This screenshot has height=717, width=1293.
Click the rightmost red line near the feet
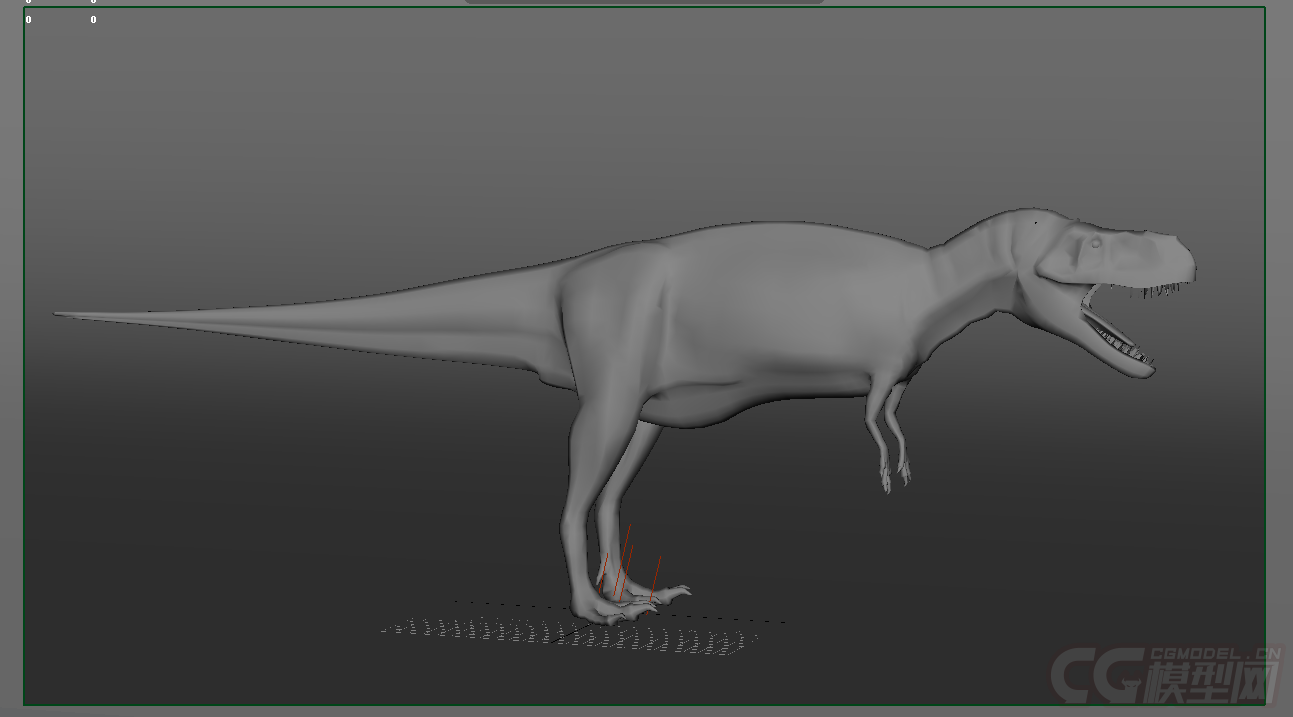656,578
